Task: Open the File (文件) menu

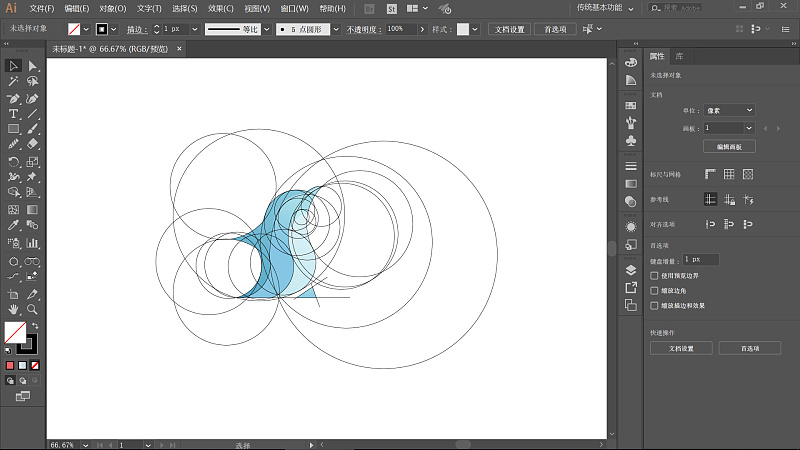Action: coord(42,9)
